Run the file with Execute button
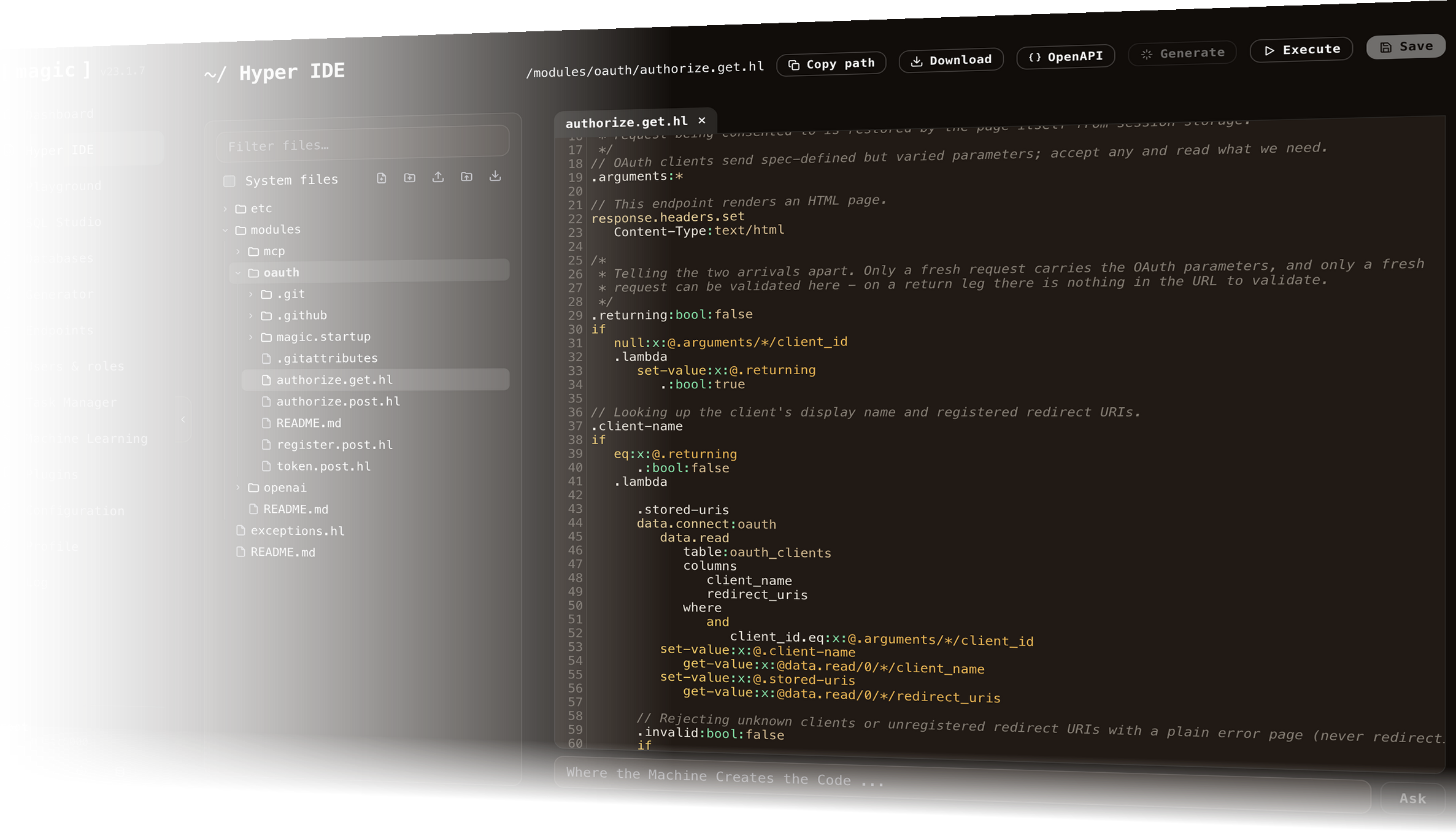1456x833 pixels. [x=1301, y=50]
